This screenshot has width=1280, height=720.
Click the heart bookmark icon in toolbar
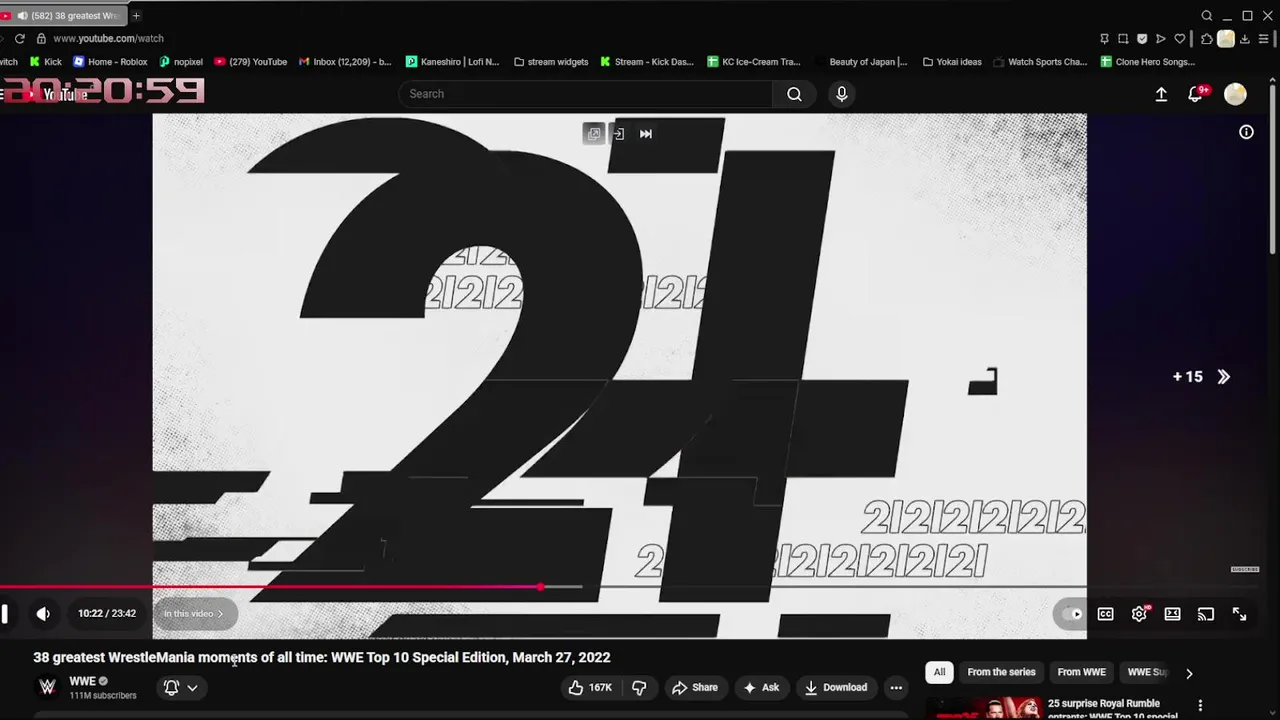1180,39
